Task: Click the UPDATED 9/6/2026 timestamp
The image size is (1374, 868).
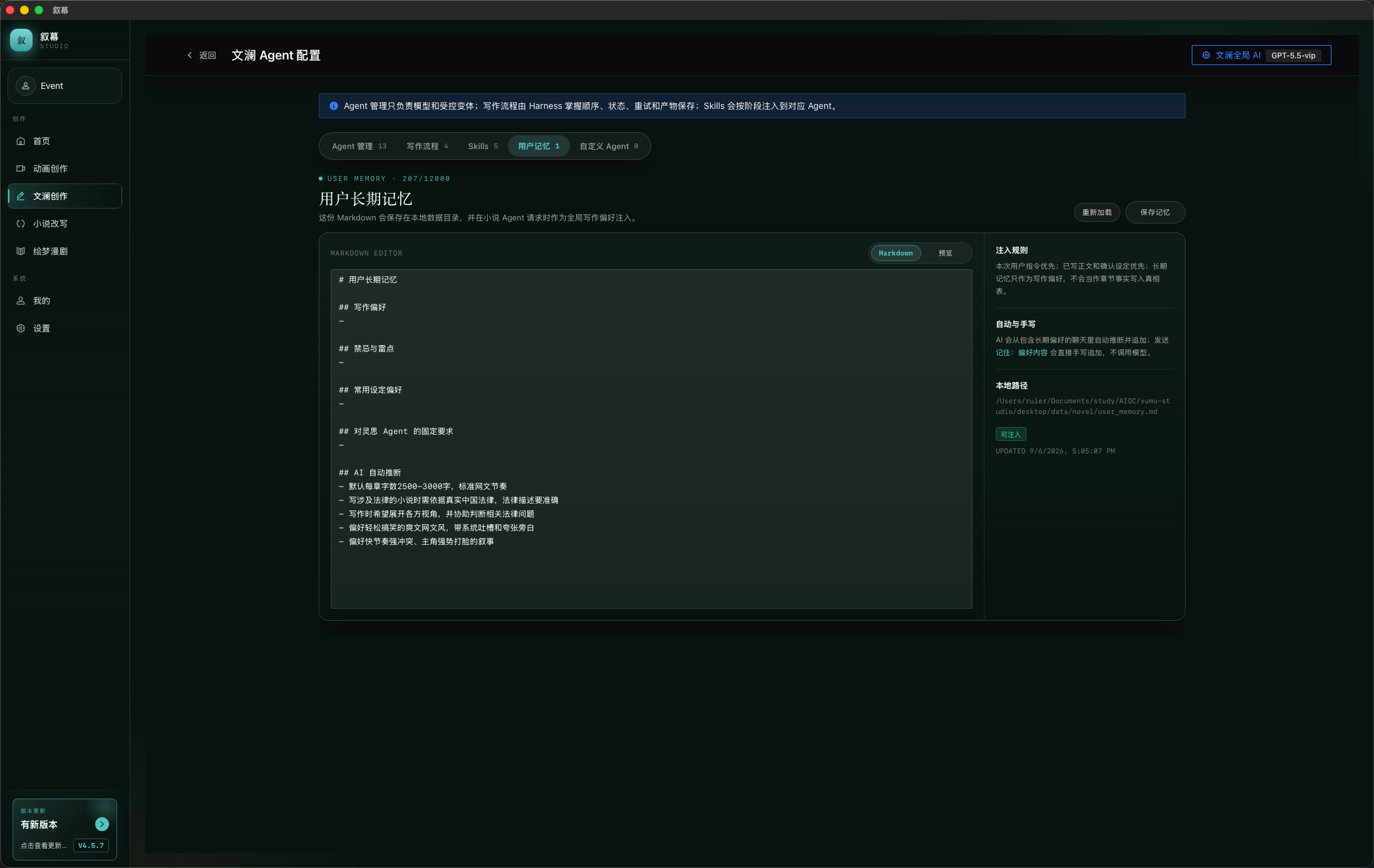Action: tap(1055, 451)
